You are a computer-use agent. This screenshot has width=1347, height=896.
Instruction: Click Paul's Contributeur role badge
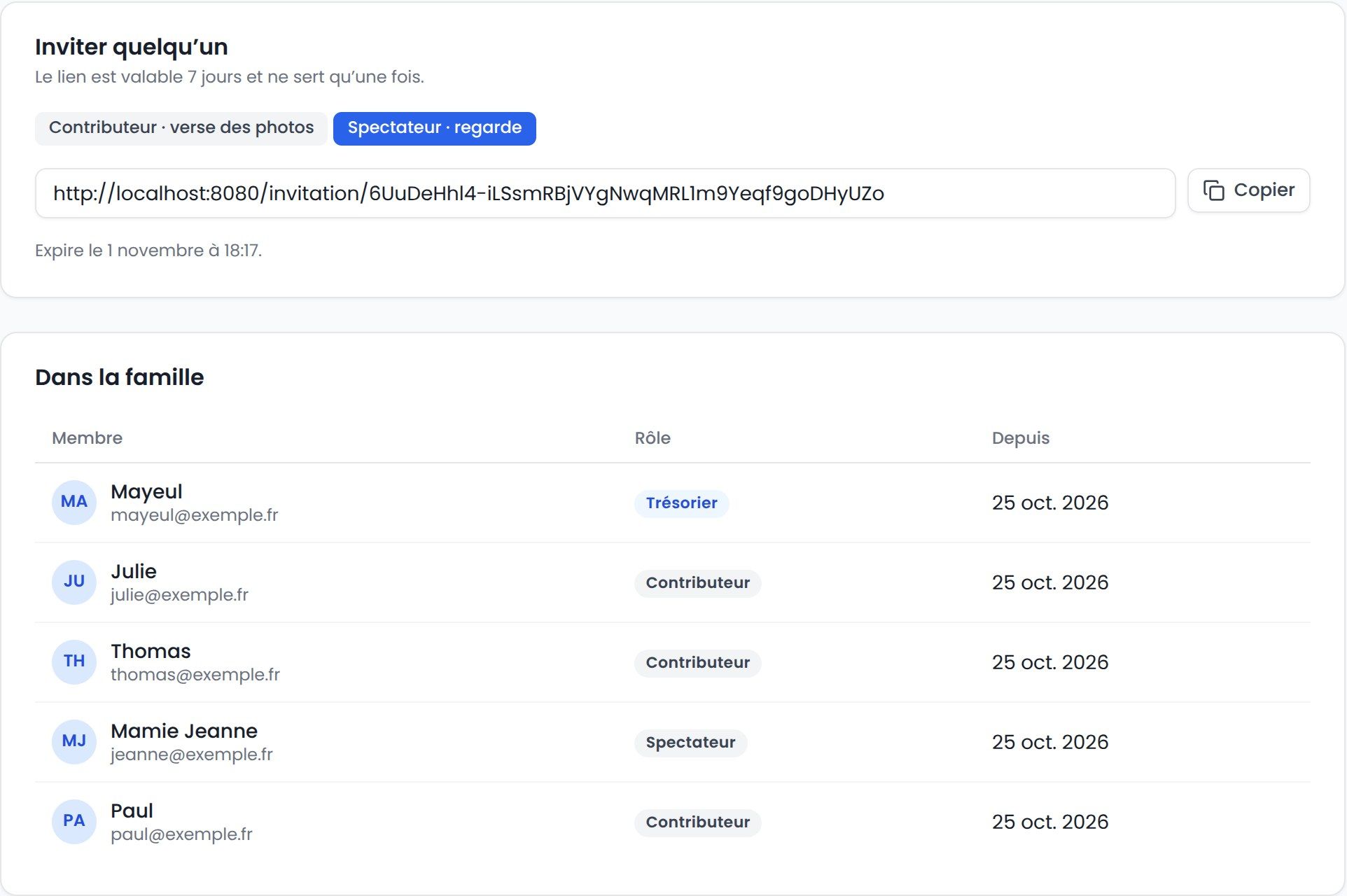coord(697,822)
